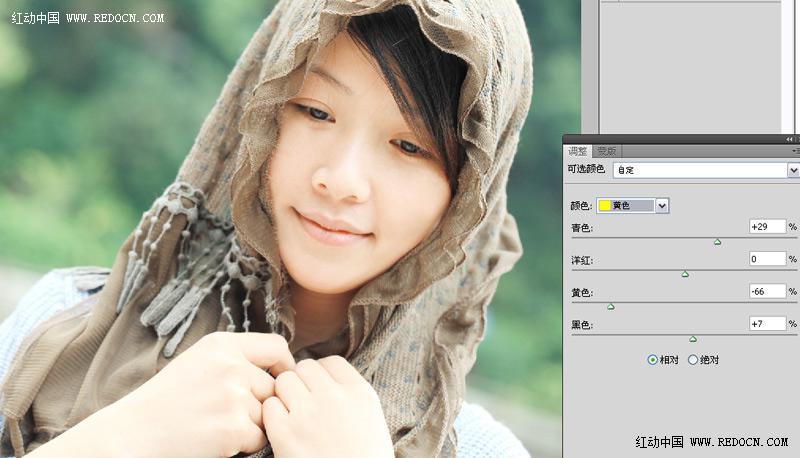Click the 黑色 value field showing +7
The image size is (800, 458).
[x=767, y=323]
